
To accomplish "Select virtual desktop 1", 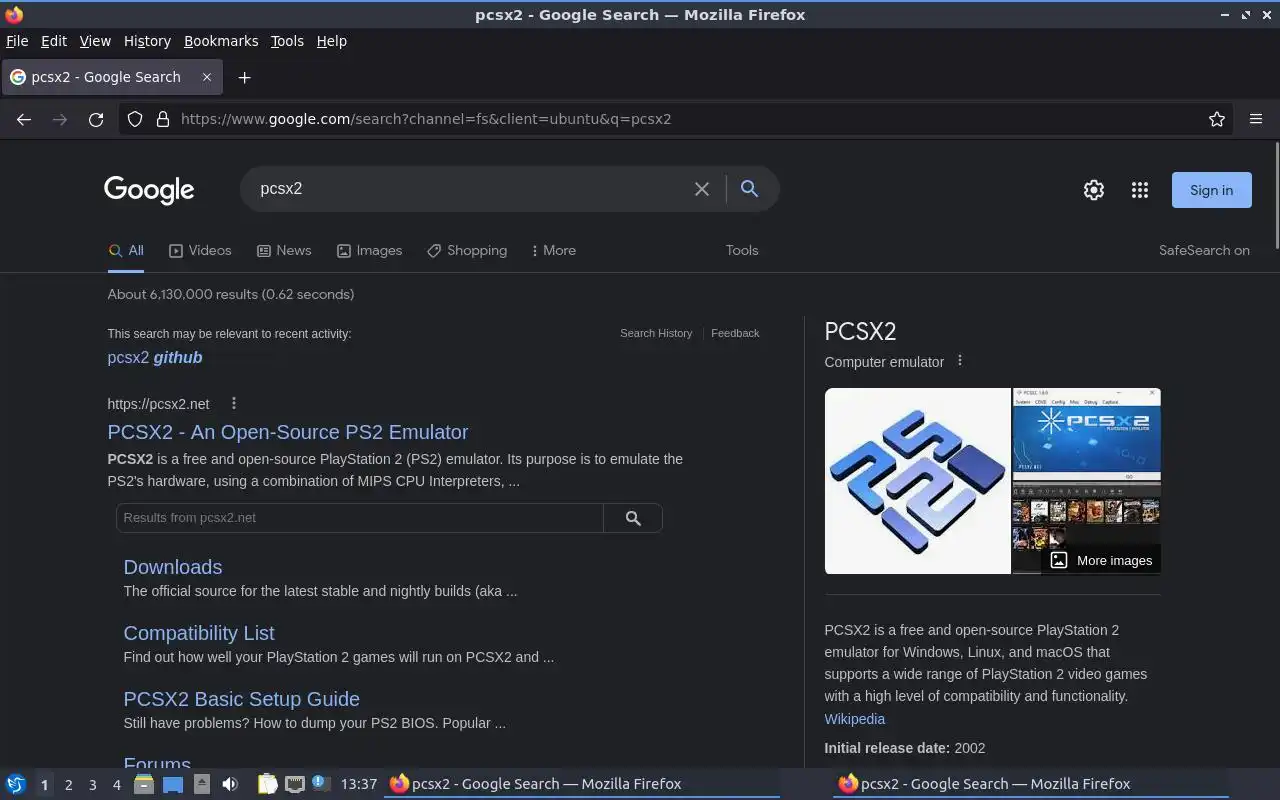I will click(x=44, y=785).
